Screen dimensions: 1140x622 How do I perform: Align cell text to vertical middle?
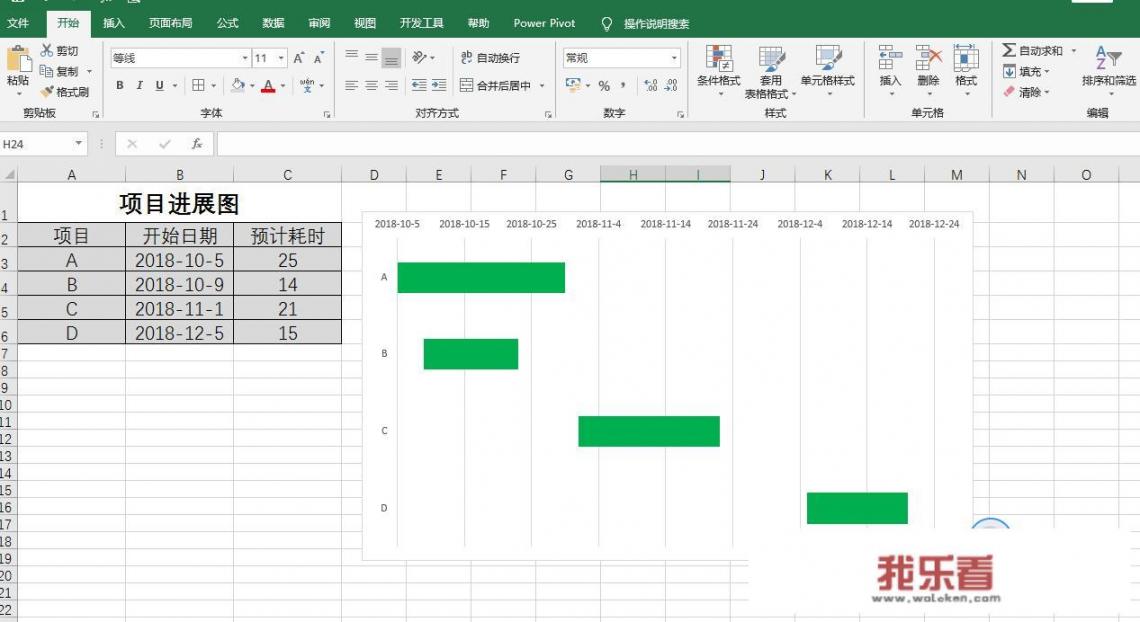[x=371, y=57]
